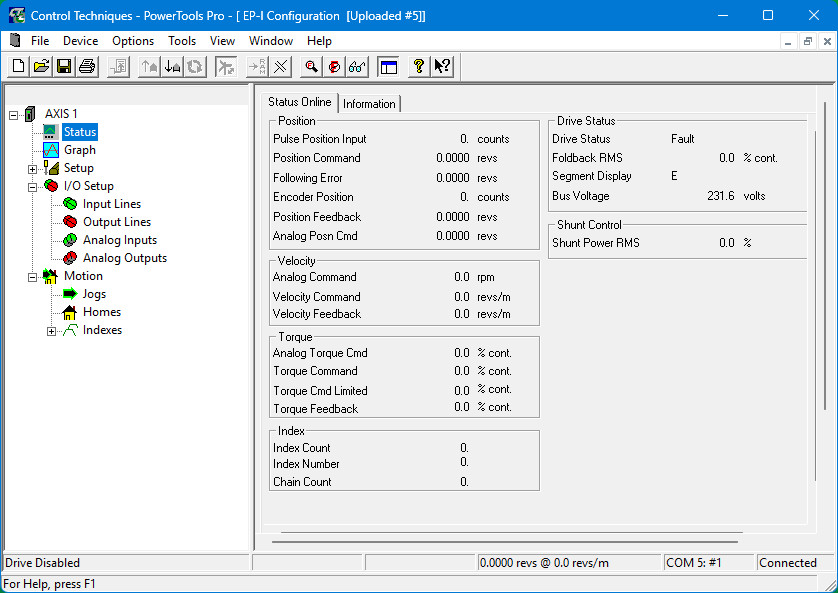Select Setup node in tree
This screenshot has height=593, width=838.
[x=79, y=168]
